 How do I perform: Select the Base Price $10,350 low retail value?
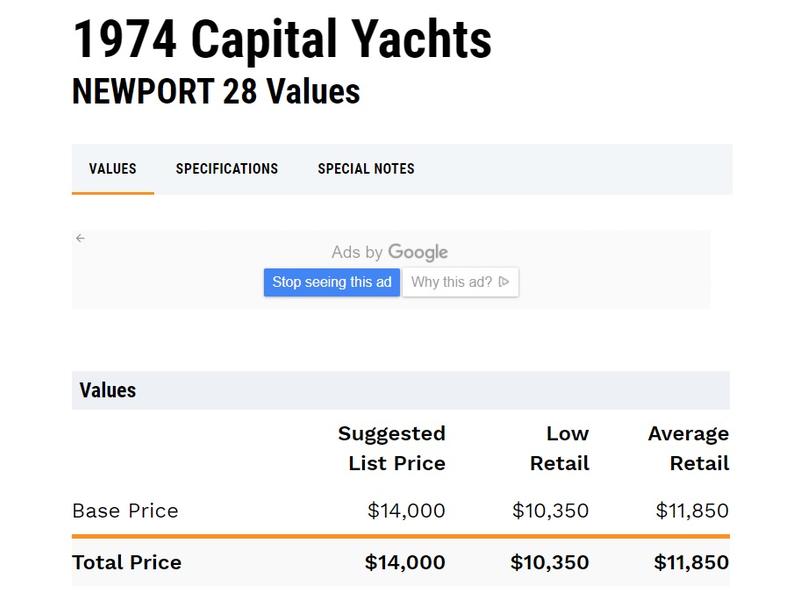click(551, 511)
